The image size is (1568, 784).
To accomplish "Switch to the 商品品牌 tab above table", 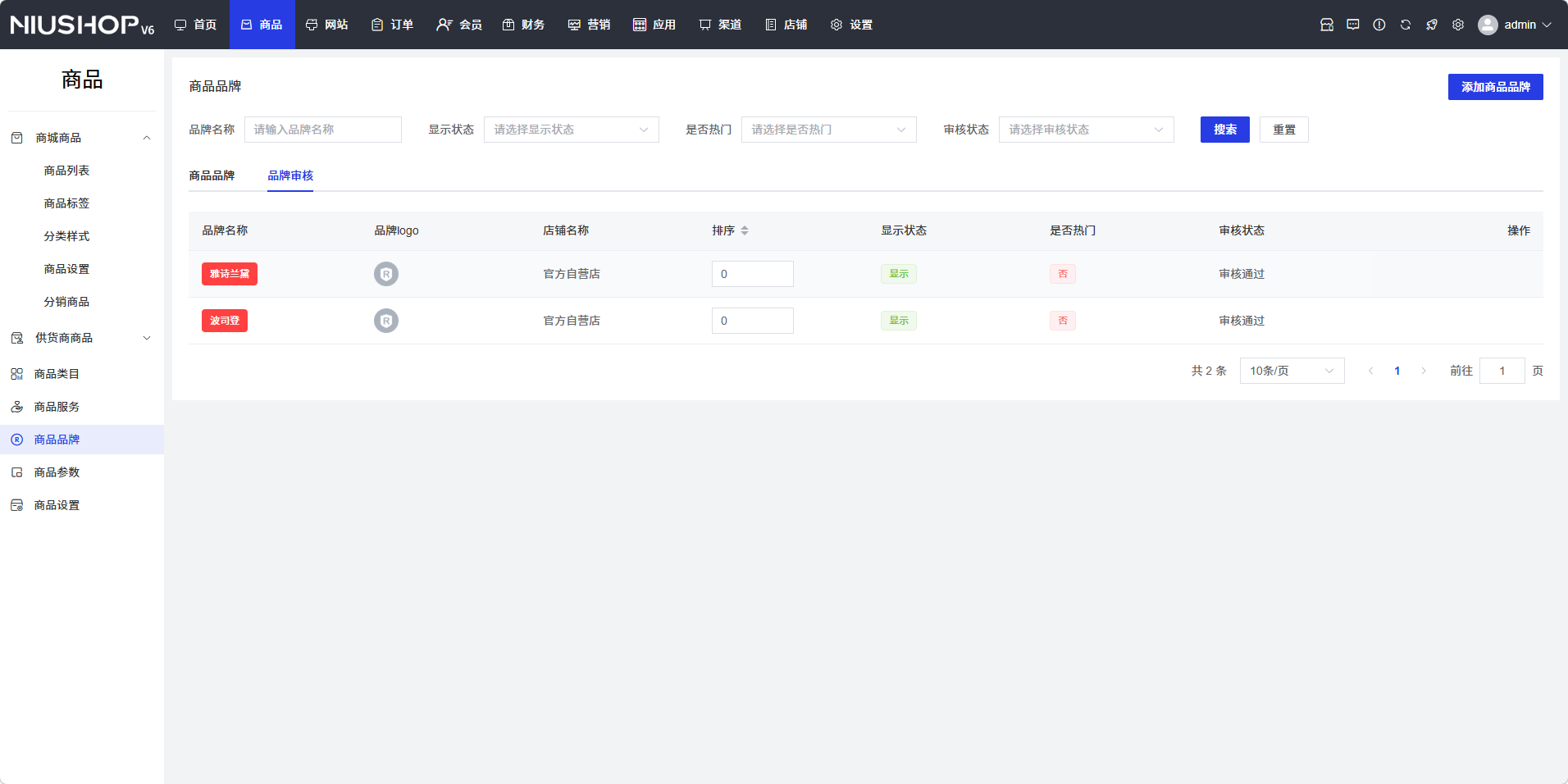I will [x=212, y=175].
